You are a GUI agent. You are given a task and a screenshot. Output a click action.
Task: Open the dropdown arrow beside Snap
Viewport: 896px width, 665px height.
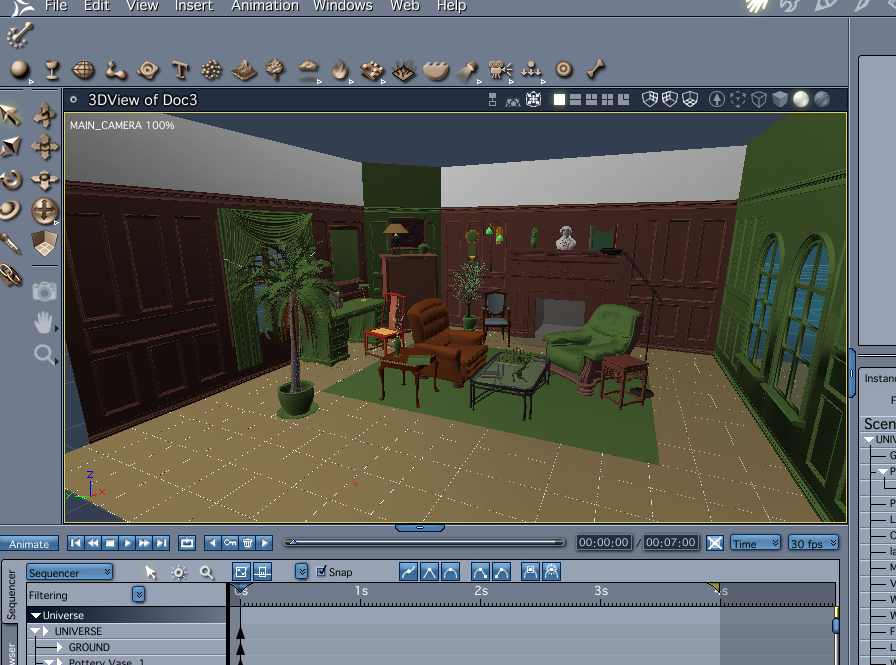click(x=301, y=571)
